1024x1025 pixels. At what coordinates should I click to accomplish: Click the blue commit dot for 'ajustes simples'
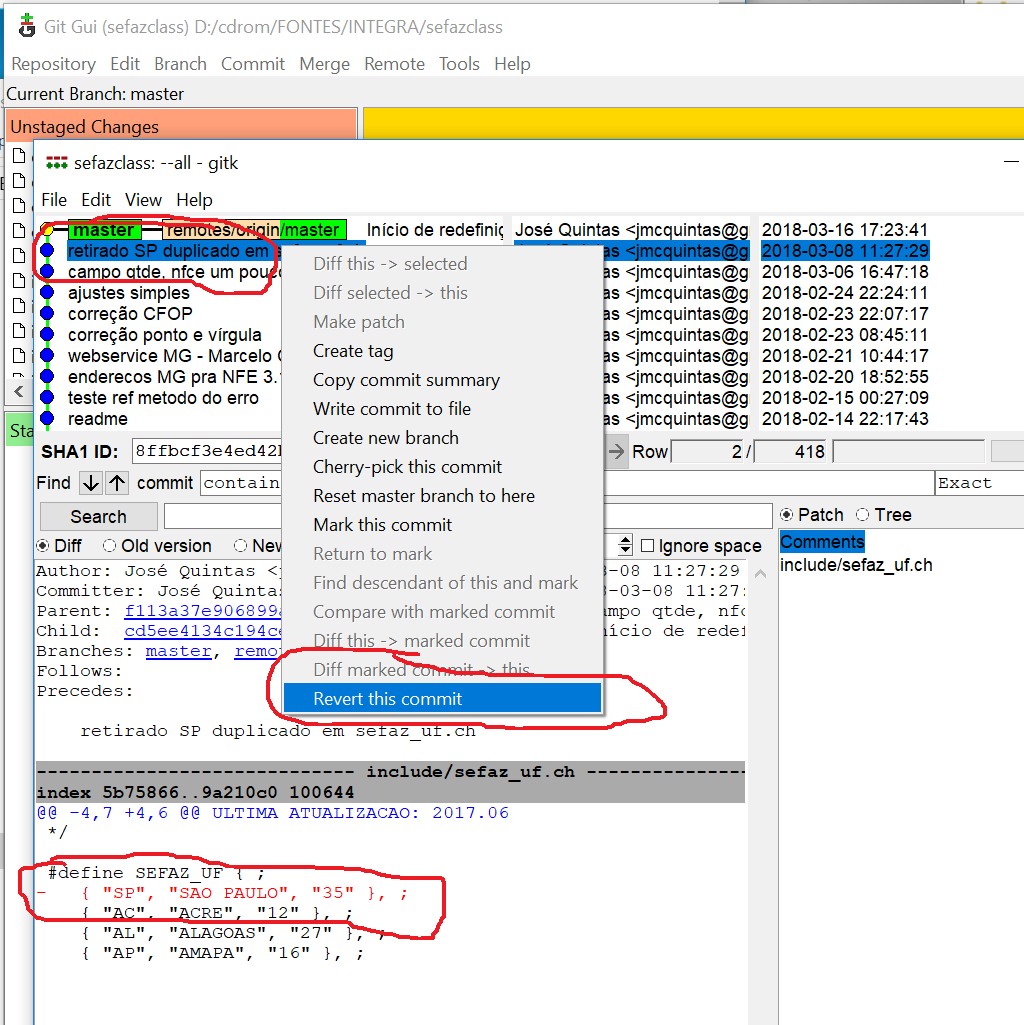coord(46,293)
